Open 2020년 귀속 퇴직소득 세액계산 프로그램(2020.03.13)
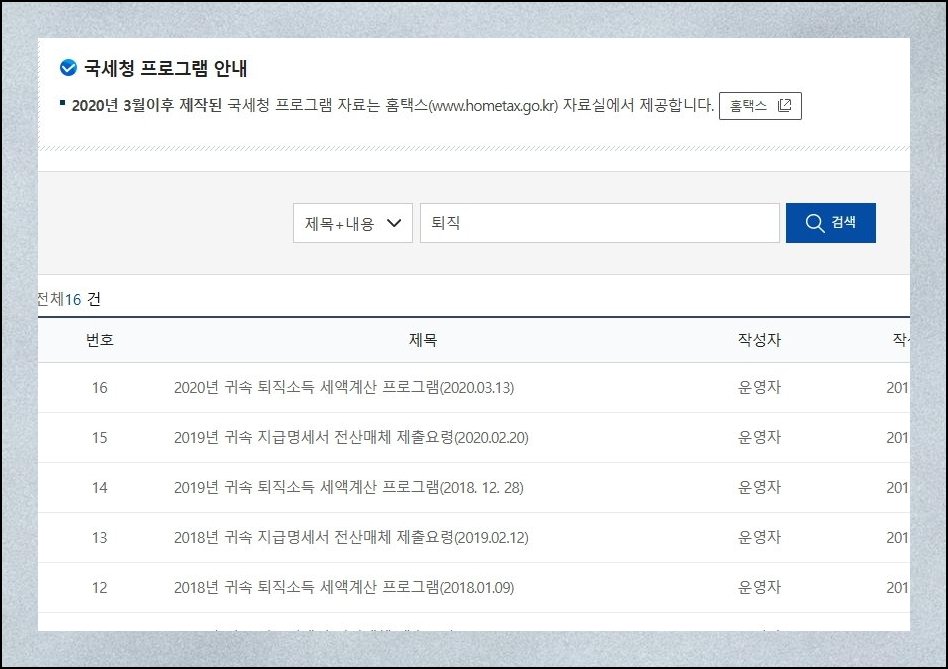 point(344,387)
